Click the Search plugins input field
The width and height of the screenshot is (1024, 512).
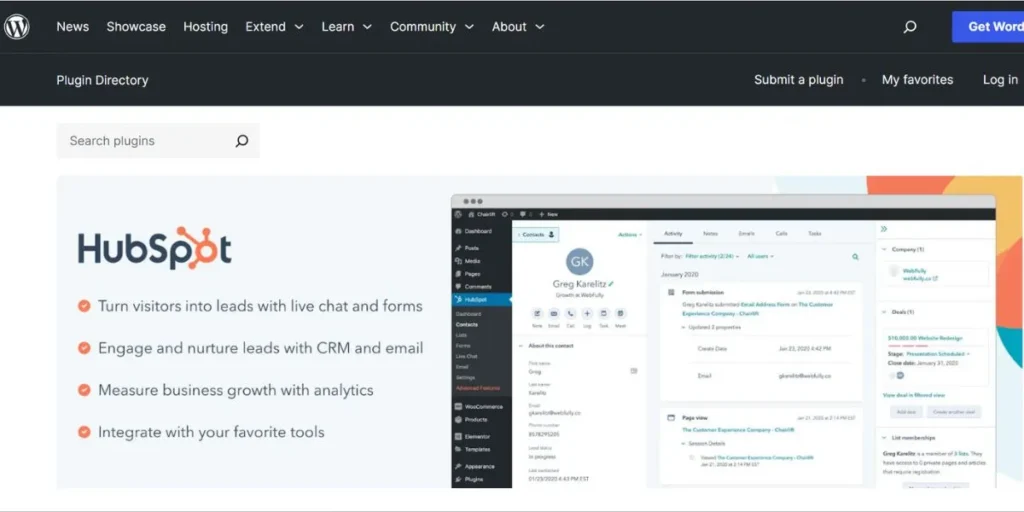158,140
